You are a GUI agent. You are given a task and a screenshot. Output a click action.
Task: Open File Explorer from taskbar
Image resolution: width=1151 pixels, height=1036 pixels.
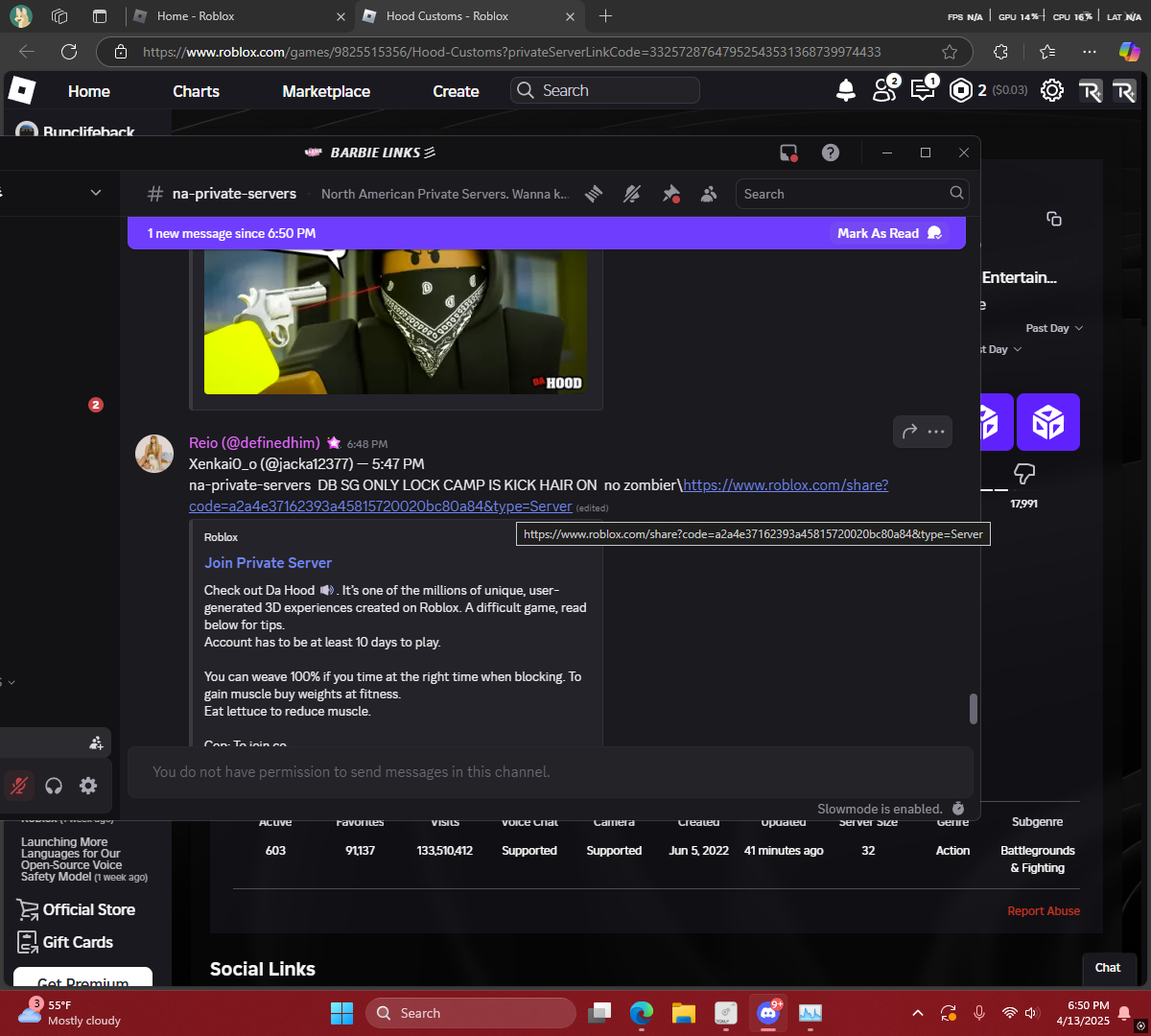click(684, 1013)
